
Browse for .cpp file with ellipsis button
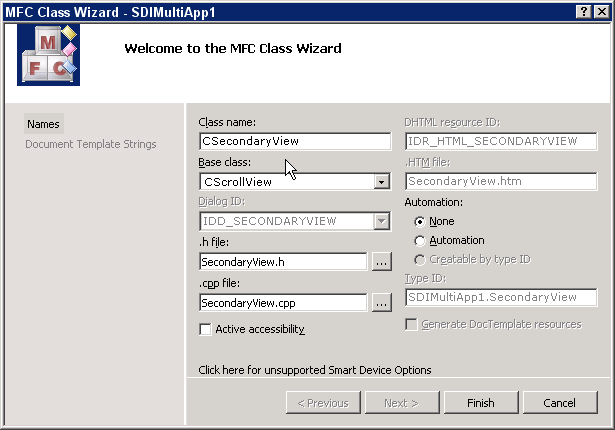pyautogui.click(x=382, y=302)
